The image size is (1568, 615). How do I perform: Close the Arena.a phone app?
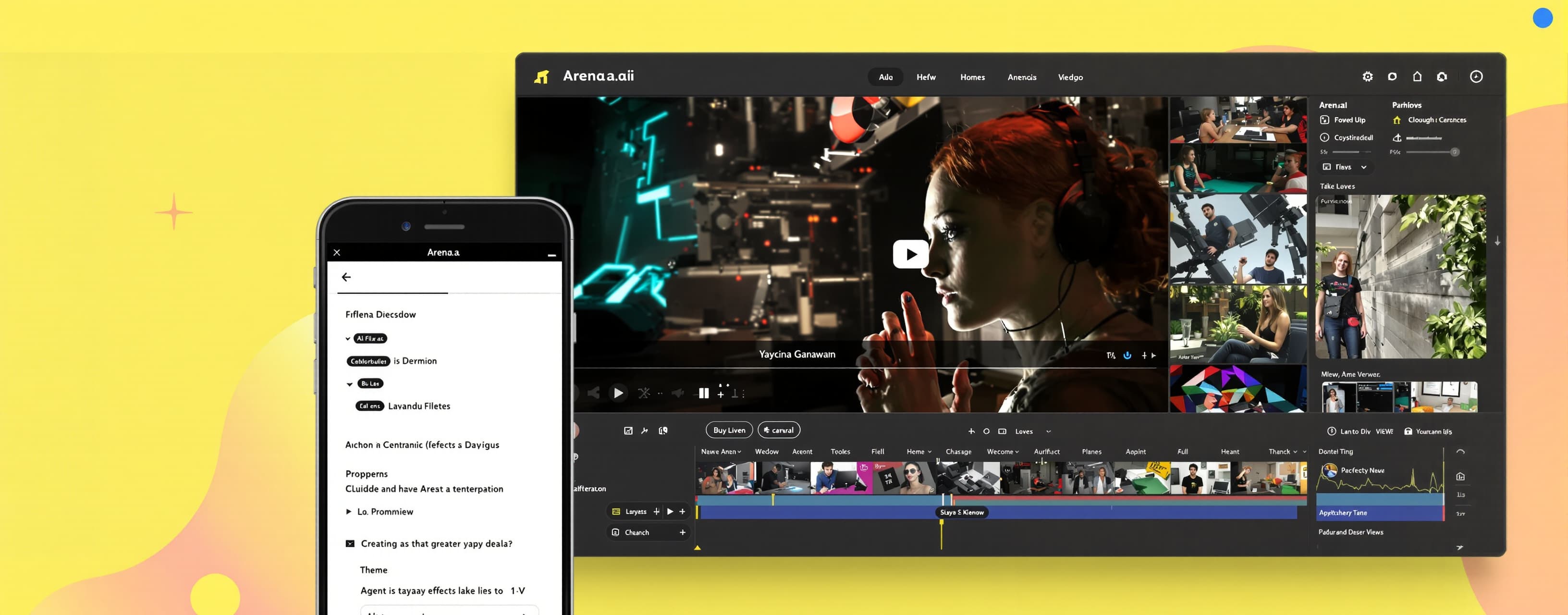(337, 252)
